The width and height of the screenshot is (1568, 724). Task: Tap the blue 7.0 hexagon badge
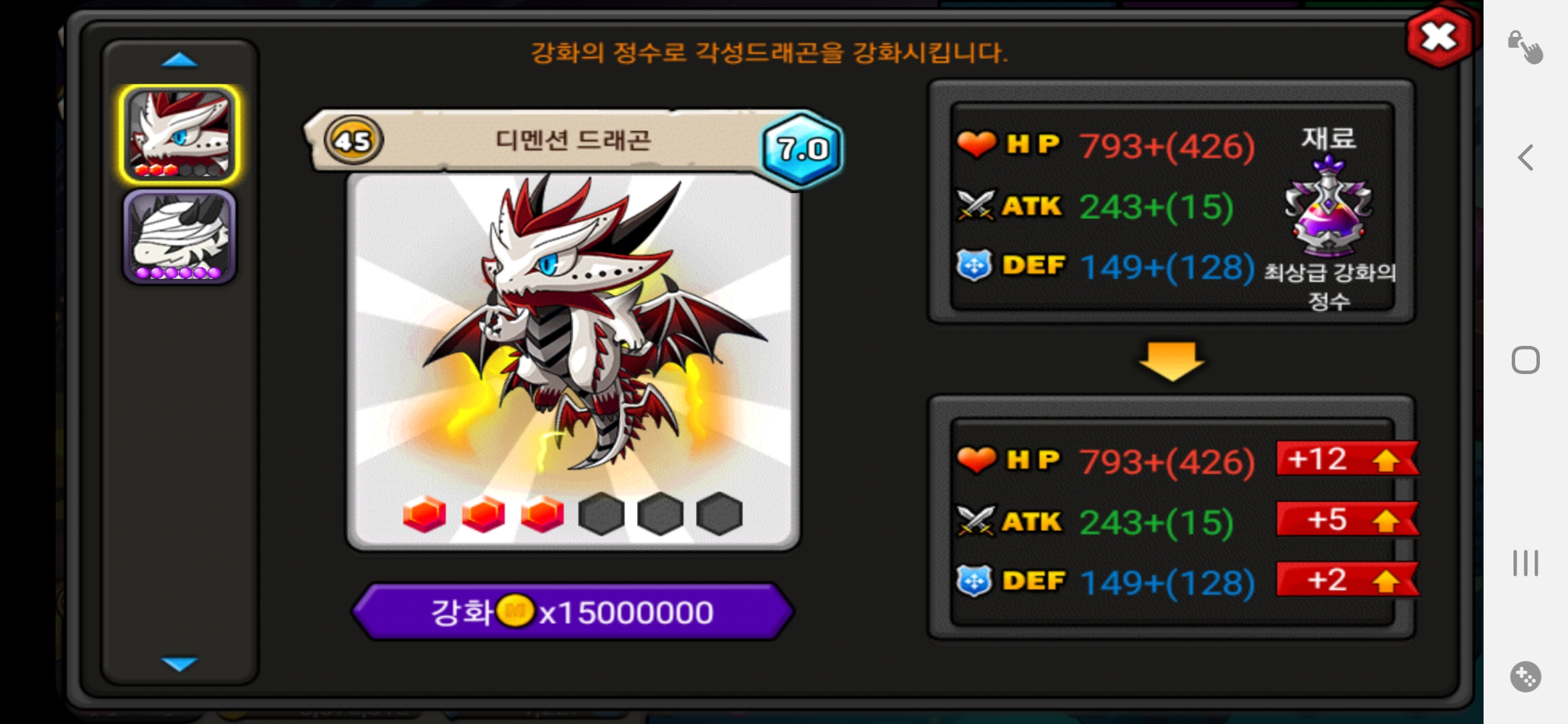tap(803, 149)
